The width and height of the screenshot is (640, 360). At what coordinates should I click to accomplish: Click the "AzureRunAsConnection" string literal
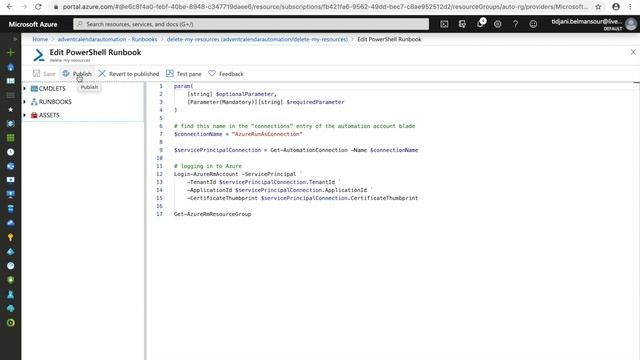click(267, 134)
